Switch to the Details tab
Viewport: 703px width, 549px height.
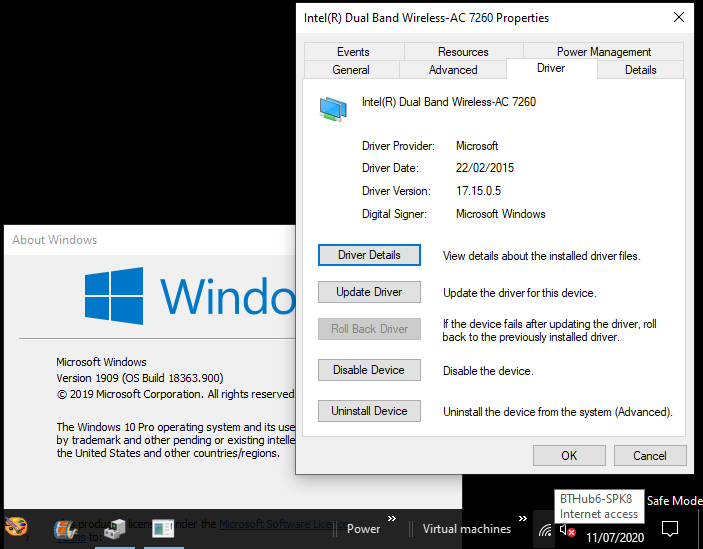tap(641, 70)
